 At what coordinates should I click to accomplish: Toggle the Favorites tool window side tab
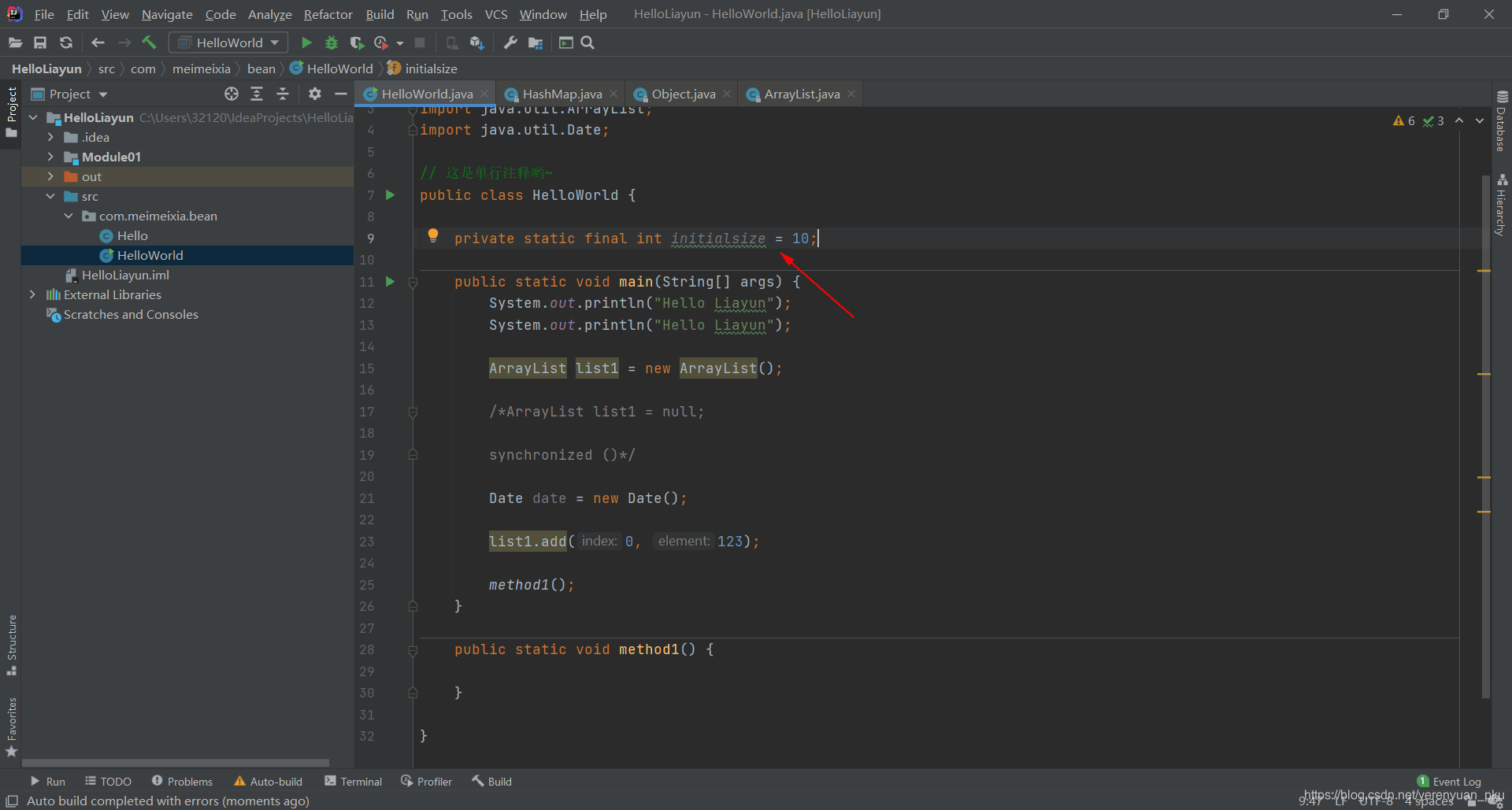(11, 727)
